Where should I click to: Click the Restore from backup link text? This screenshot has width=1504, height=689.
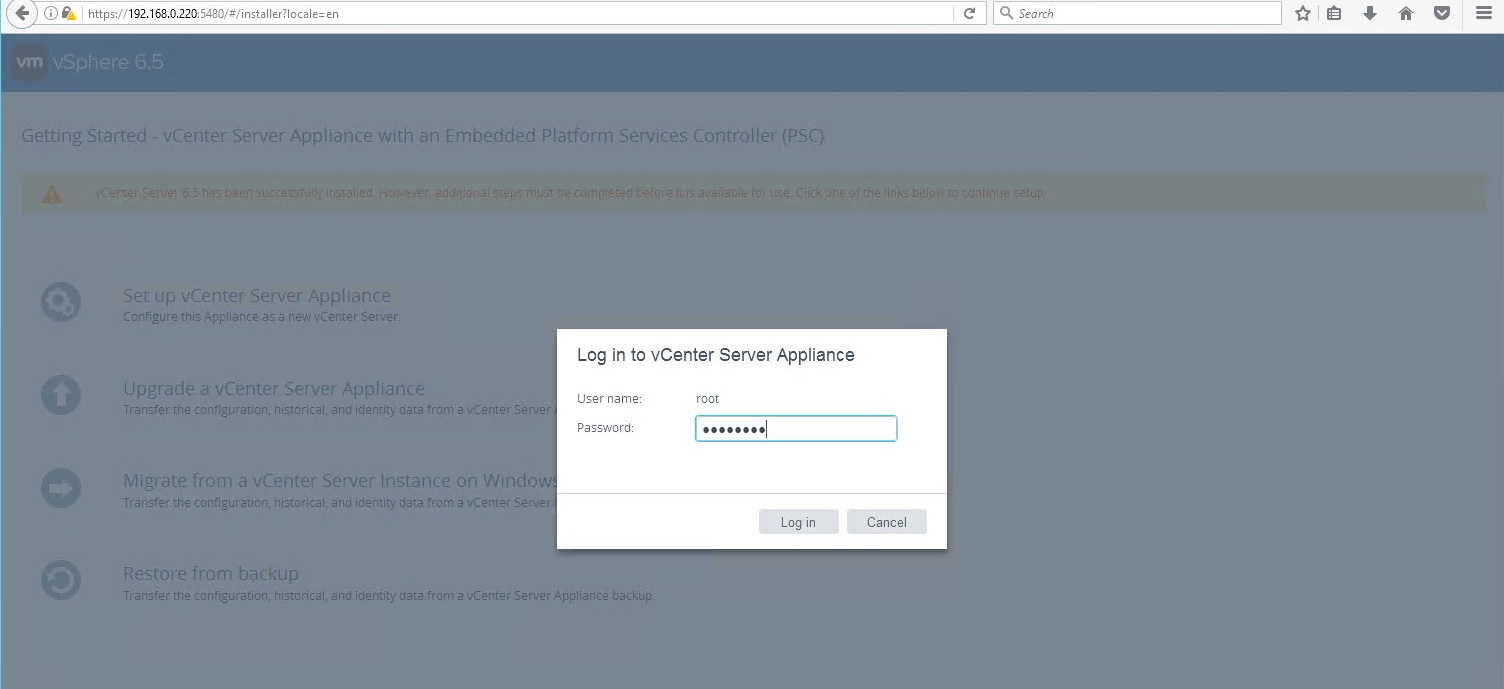click(x=211, y=574)
